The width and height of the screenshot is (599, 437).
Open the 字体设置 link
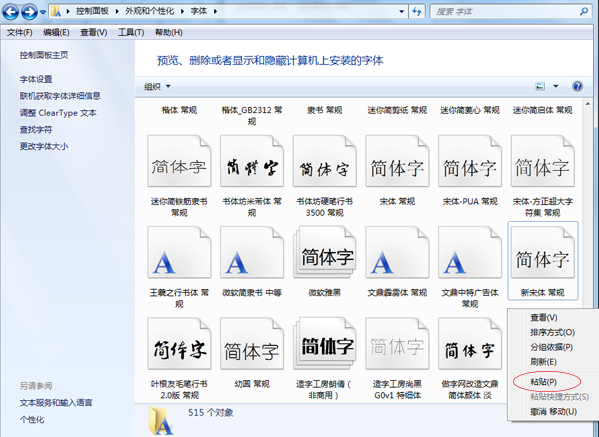point(36,79)
